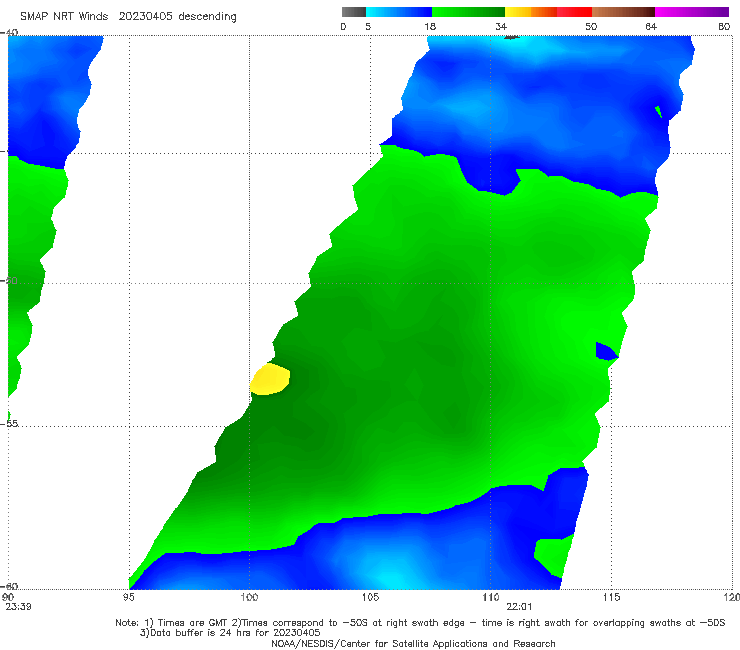
Task: Click the swath time label '22:01'
Action: pyautogui.click(x=519, y=607)
